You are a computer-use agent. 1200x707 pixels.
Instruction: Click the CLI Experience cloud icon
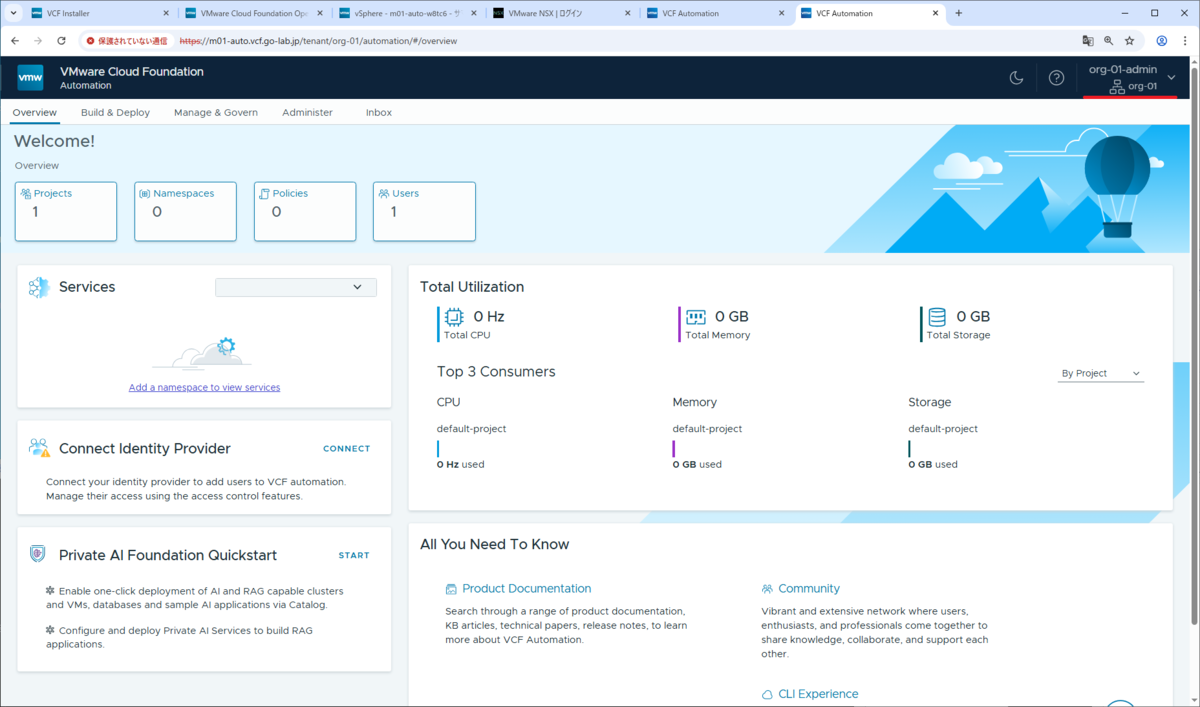(x=767, y=694)
